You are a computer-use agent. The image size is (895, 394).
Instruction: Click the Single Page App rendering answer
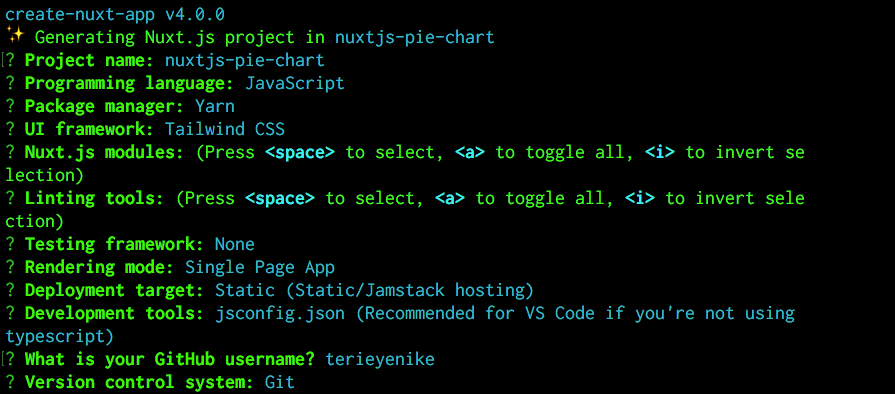point(260,267)
